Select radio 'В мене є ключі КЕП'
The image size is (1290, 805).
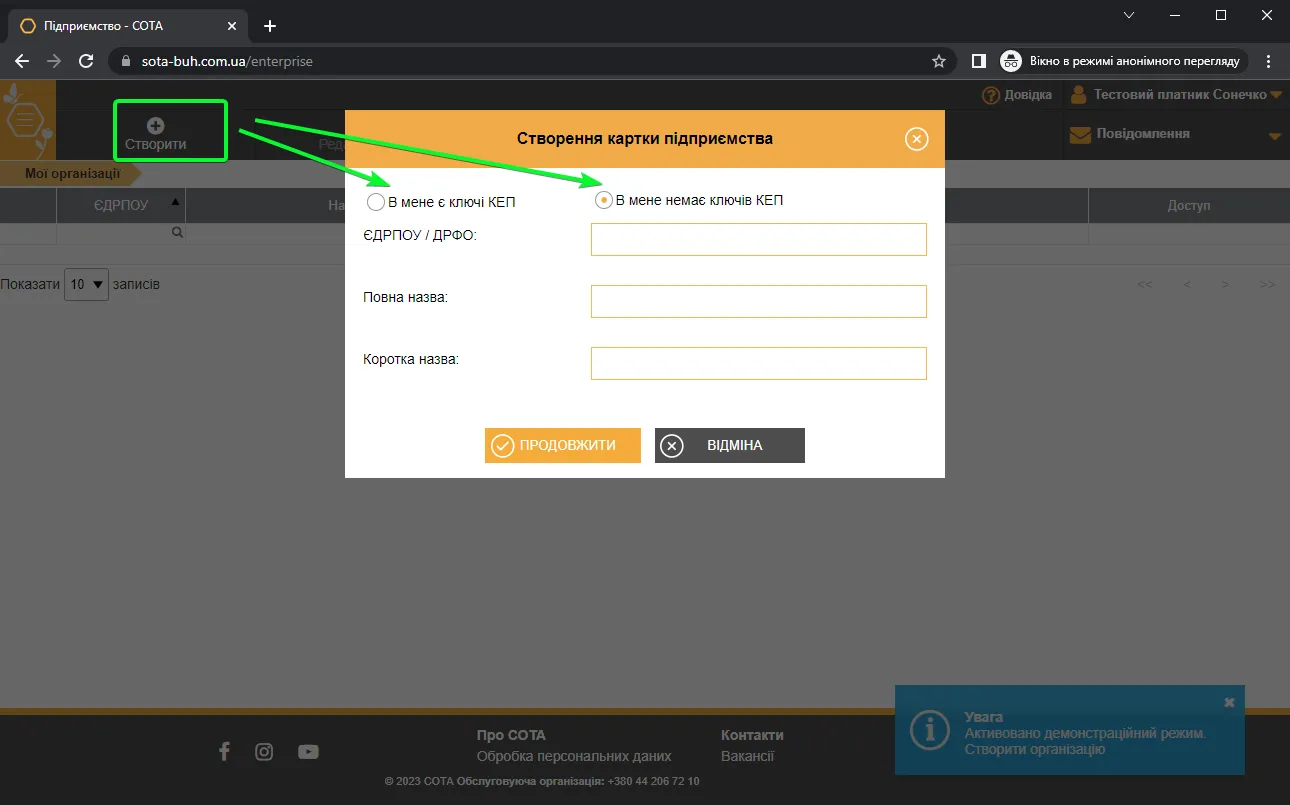pyautogui.click(x=376, y=203)
